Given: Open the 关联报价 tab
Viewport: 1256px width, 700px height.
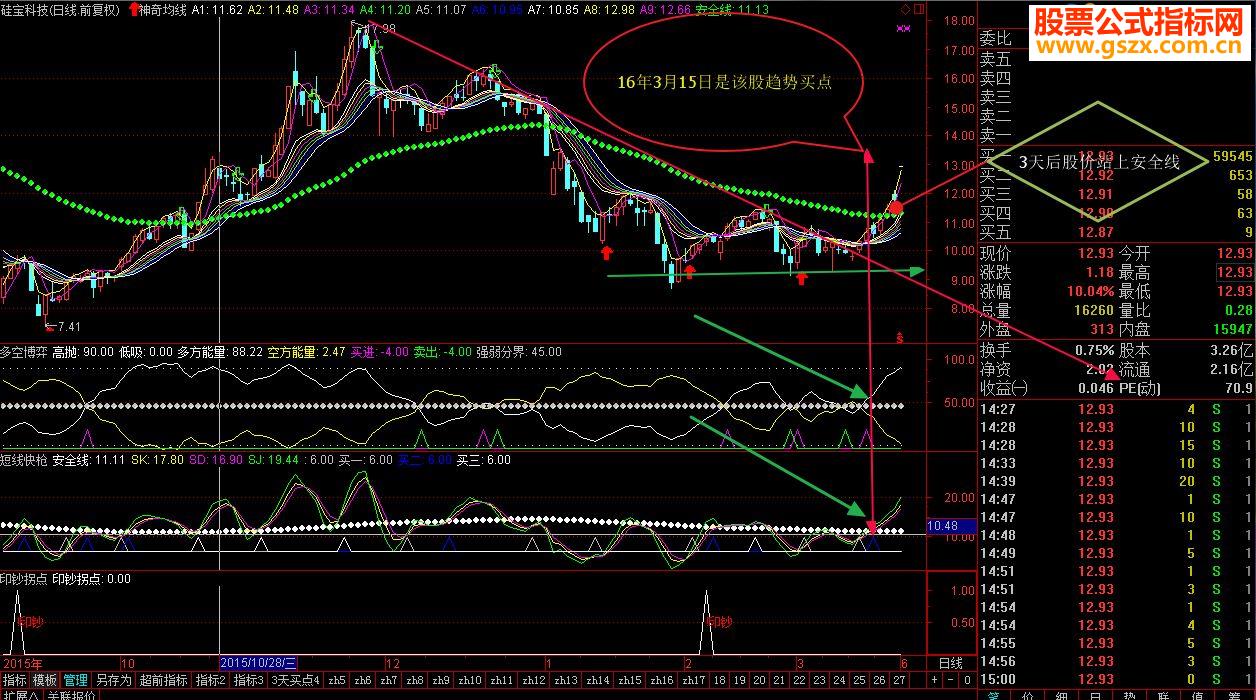Looking at the screenshot, I should [x=71, y=695].
